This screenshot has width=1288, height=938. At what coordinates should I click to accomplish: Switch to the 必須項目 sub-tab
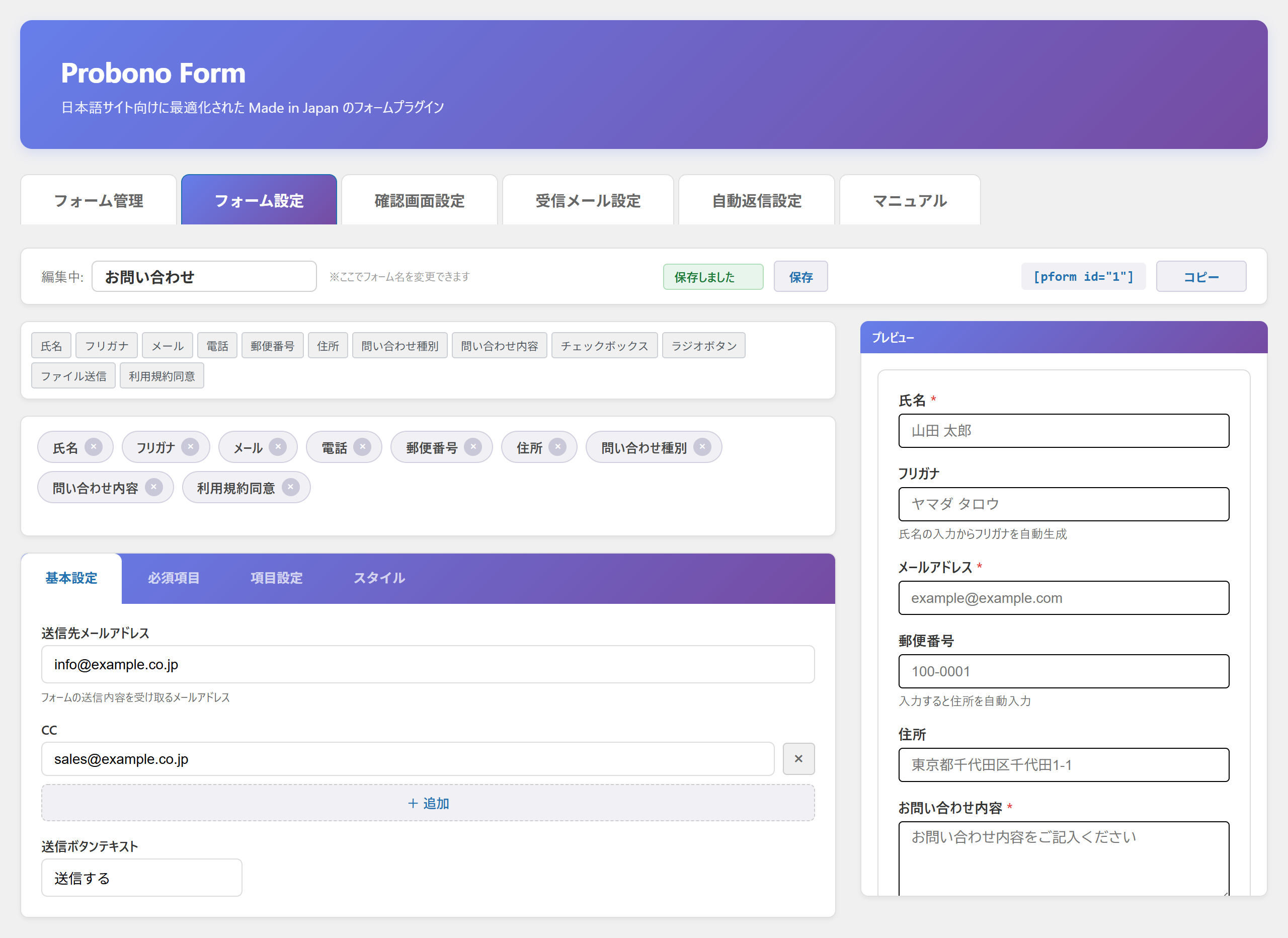pos(174,578)
